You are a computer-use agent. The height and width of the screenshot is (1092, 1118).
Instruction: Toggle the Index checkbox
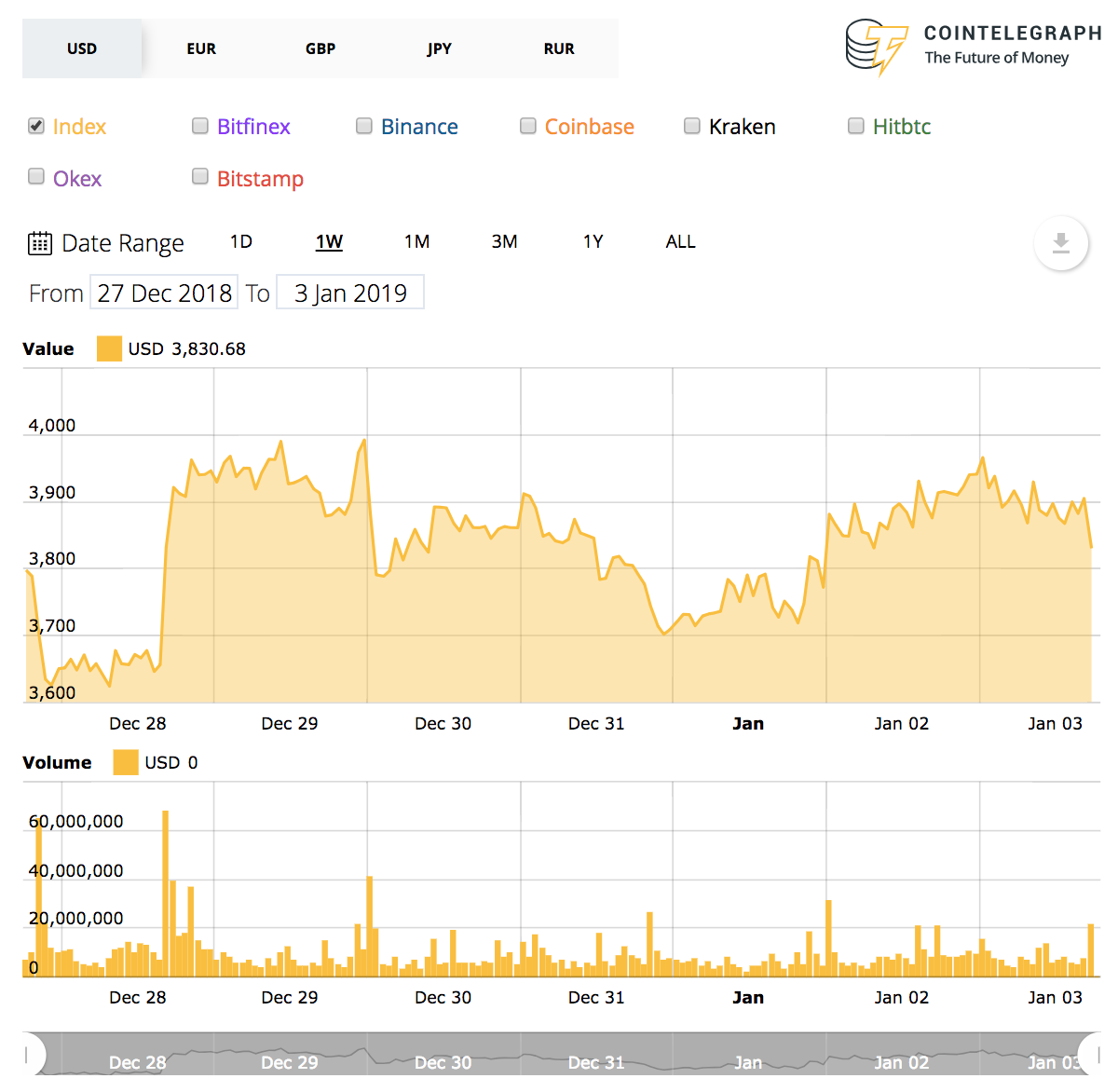point(36,126)
